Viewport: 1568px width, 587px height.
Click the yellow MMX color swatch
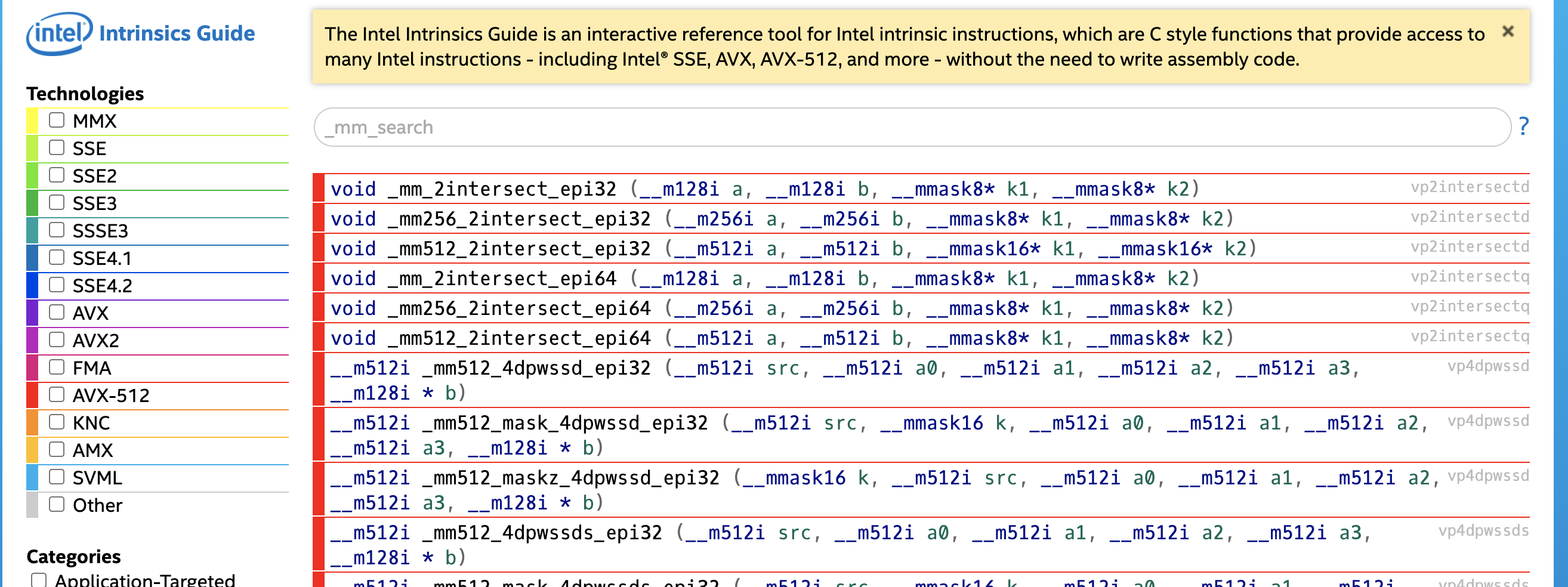[32, 121]
